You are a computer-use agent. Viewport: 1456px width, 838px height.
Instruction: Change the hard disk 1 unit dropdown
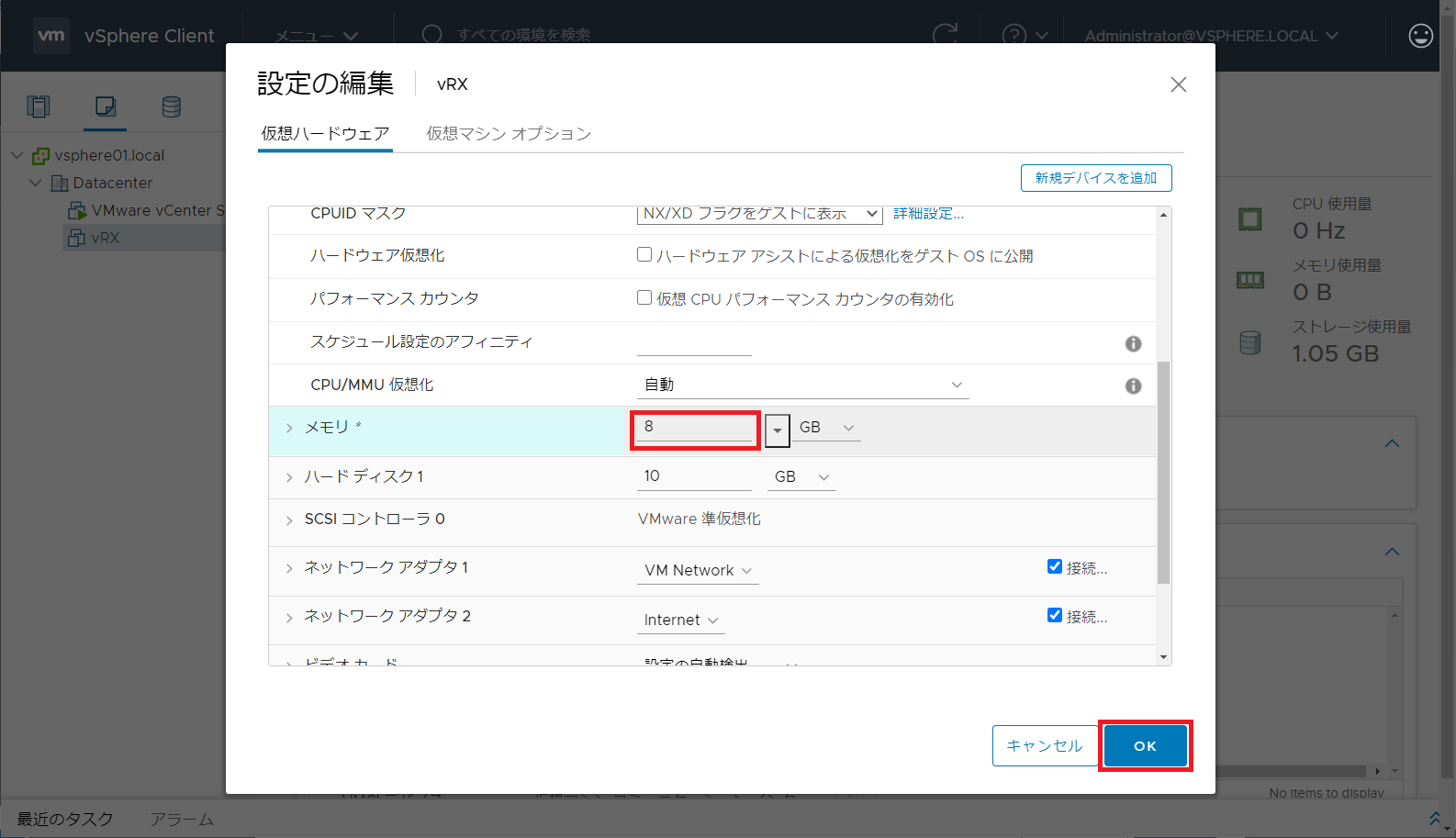click(801, 477)
